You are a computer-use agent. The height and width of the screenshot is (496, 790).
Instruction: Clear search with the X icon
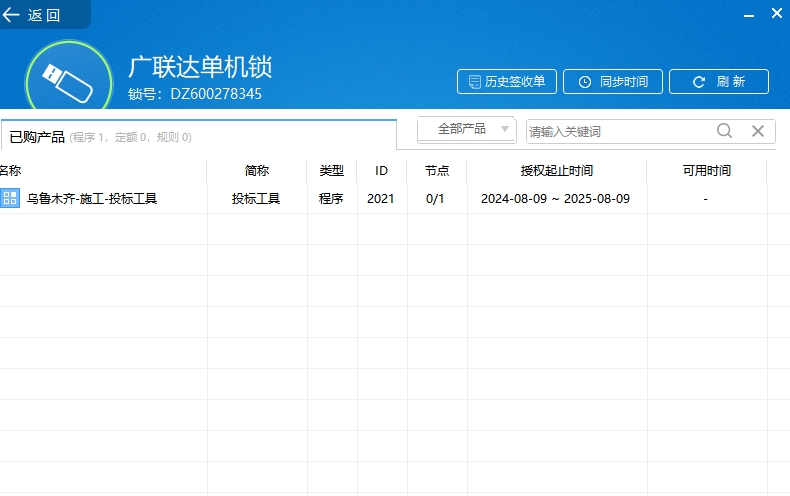coord(758,131)
